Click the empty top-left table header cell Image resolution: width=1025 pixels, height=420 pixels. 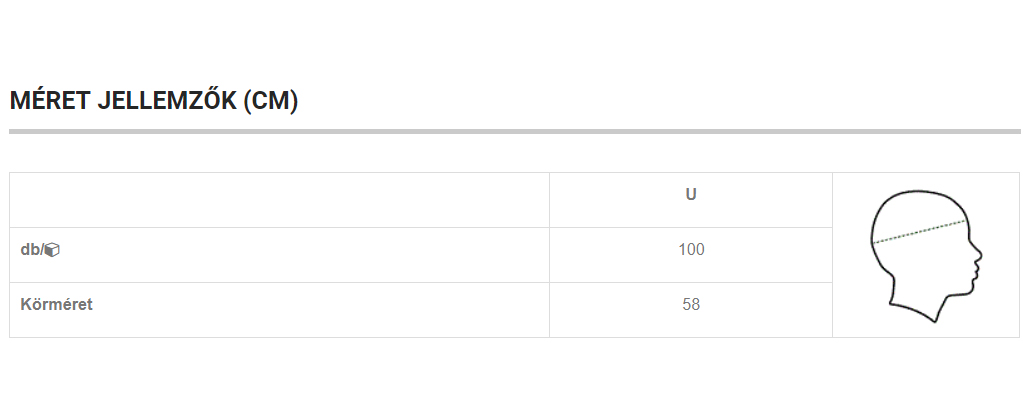pyautogui.click(x=279, y=200)
